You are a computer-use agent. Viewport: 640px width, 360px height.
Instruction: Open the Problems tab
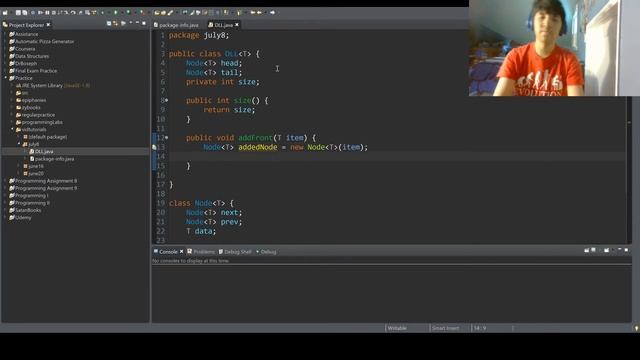(x=201, y=252)
